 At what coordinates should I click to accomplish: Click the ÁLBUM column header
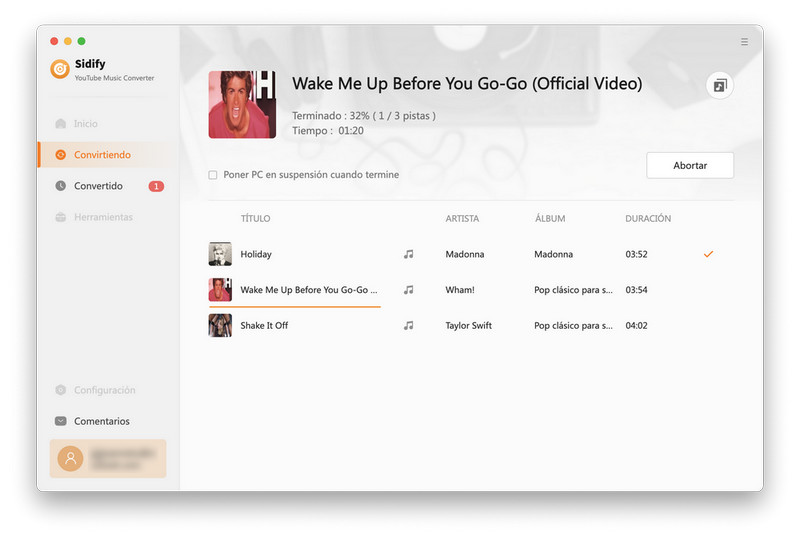[550, 218]
